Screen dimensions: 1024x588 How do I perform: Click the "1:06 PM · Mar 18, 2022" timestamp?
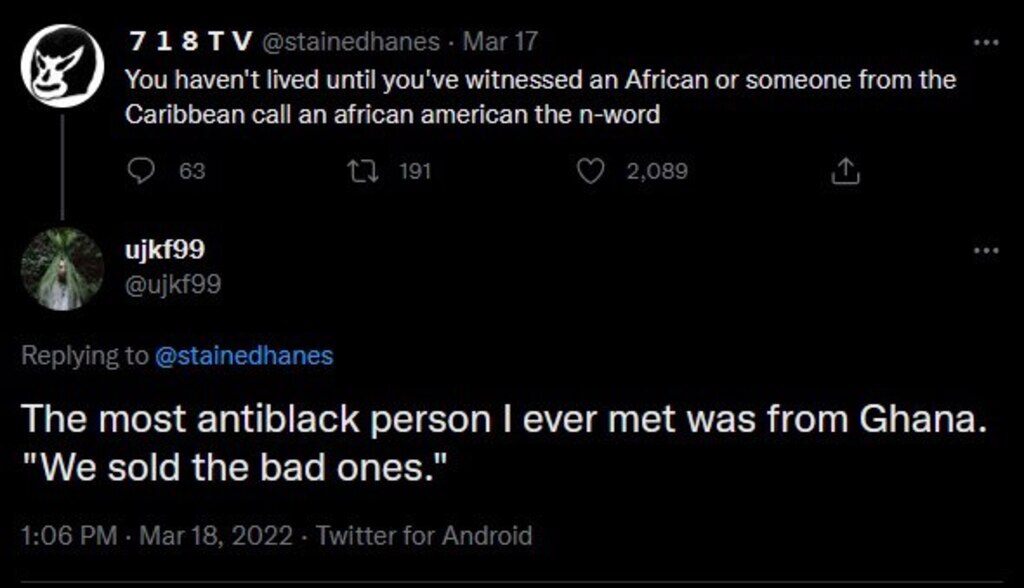pos(159,536)
